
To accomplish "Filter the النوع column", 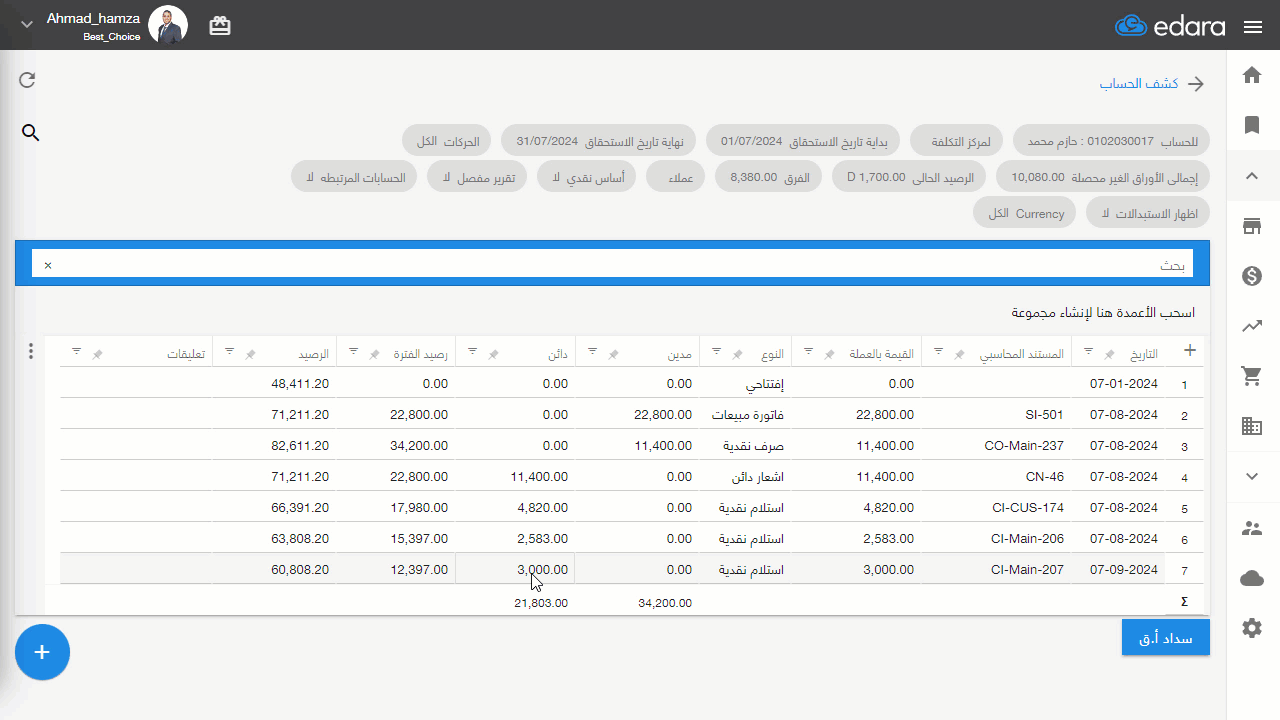I will tap(716, 351).
